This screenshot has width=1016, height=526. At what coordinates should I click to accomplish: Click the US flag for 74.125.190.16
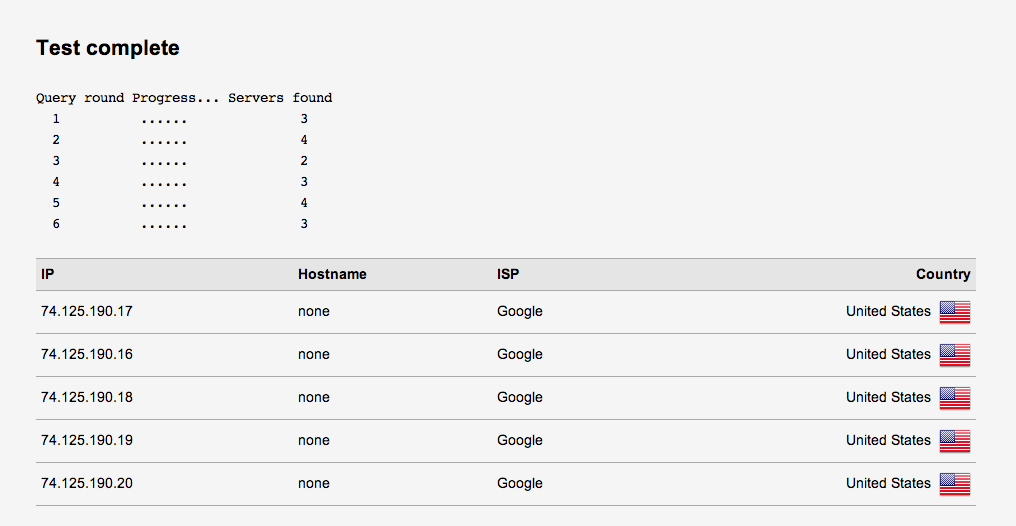[x=954, y=355]
